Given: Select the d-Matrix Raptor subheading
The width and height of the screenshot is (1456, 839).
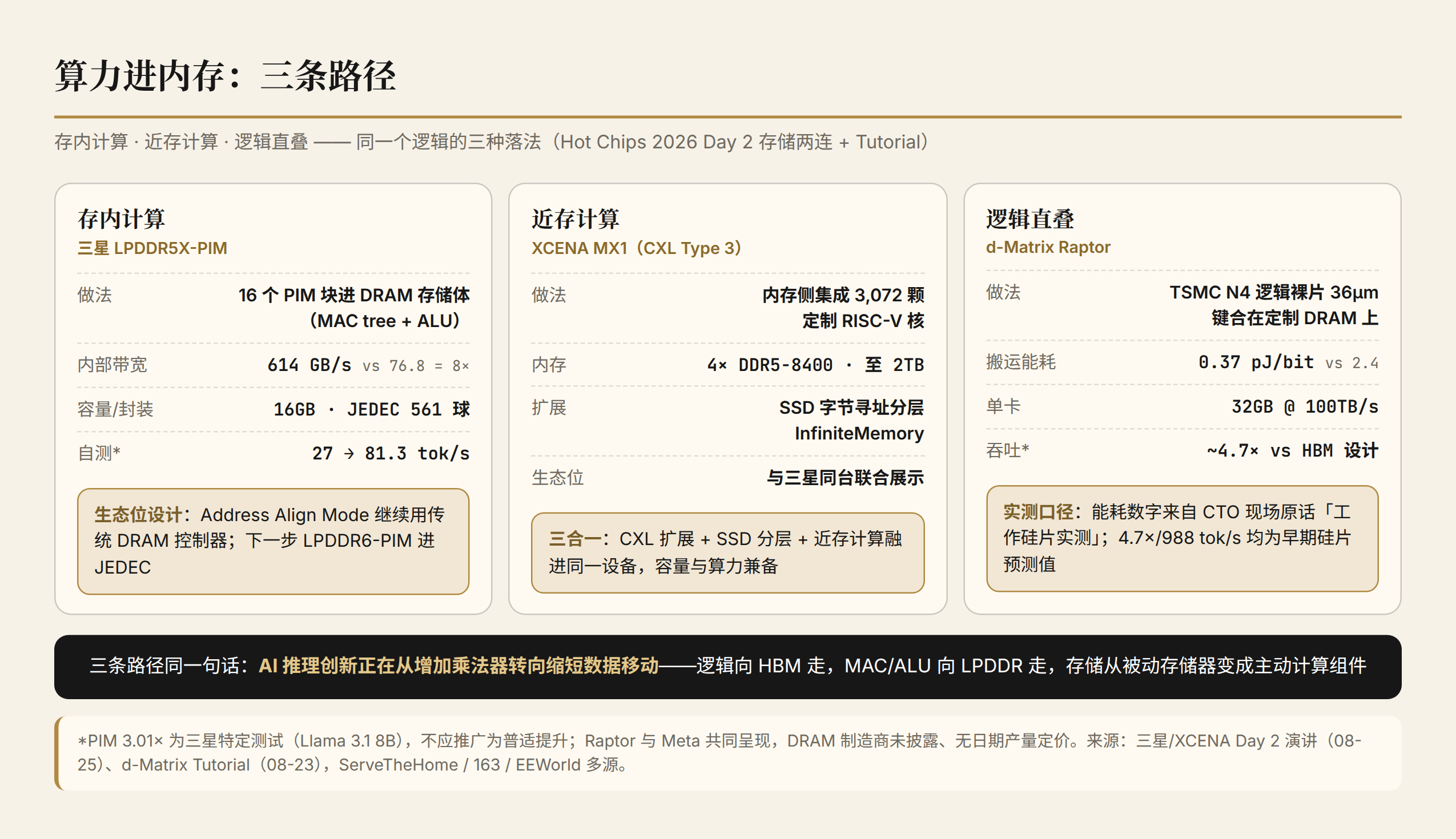Looking at the screenshot, I should coord(1048,247).
